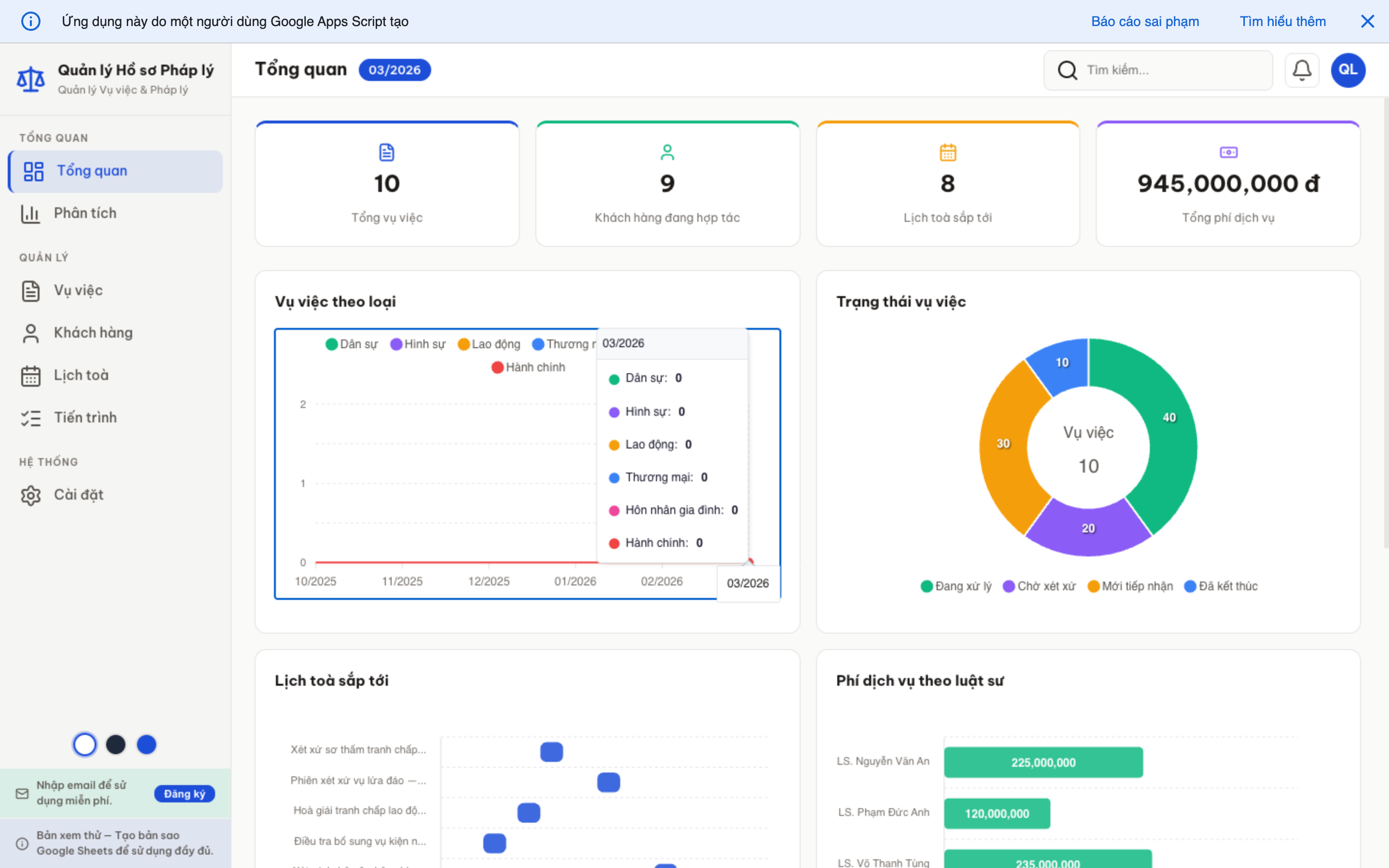This screenshot has height=868, width=1389.
Task: Open the notification bell icon
Action: (1302, 70)
